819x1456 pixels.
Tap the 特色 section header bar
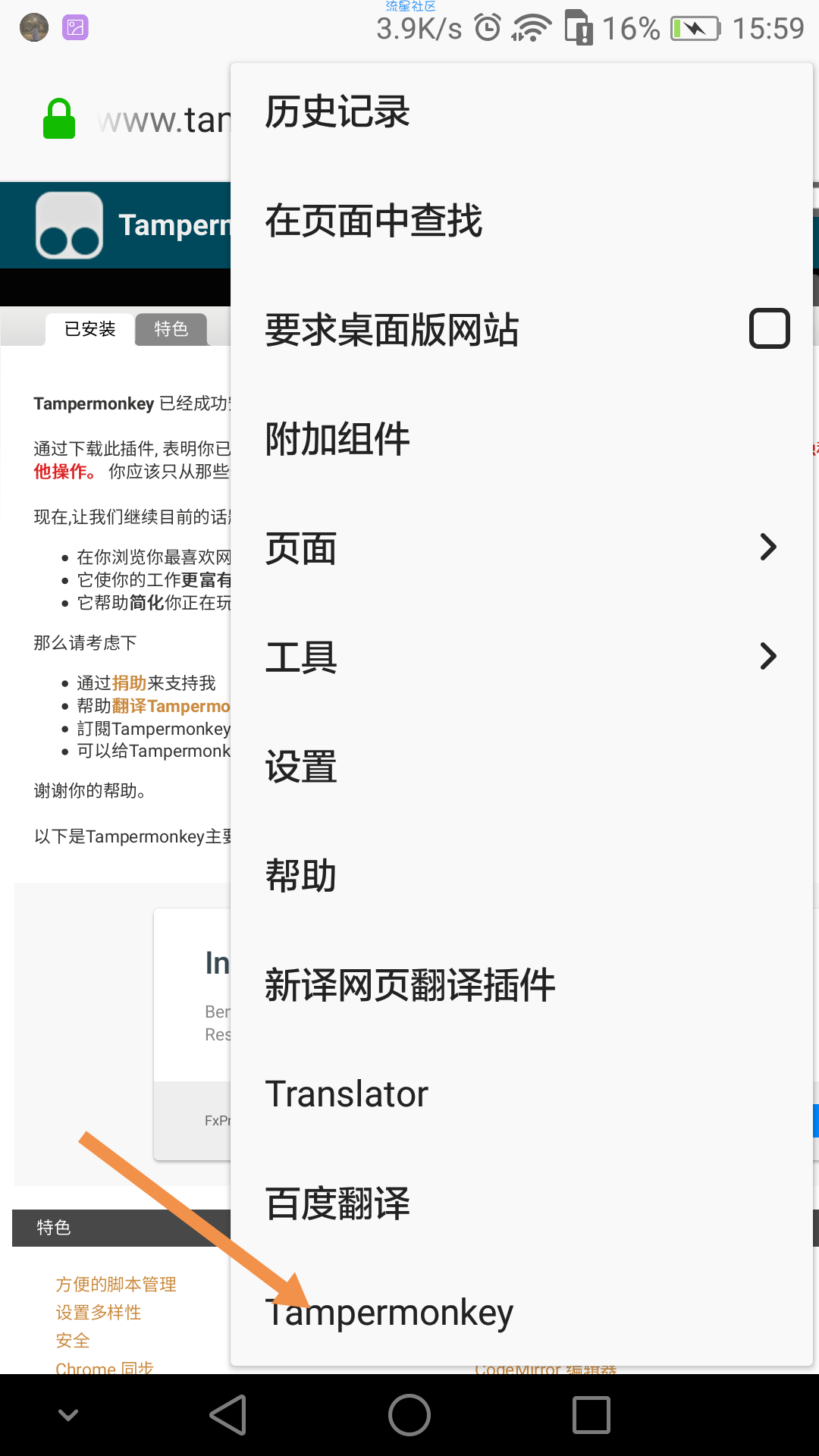click(121, 1228)
